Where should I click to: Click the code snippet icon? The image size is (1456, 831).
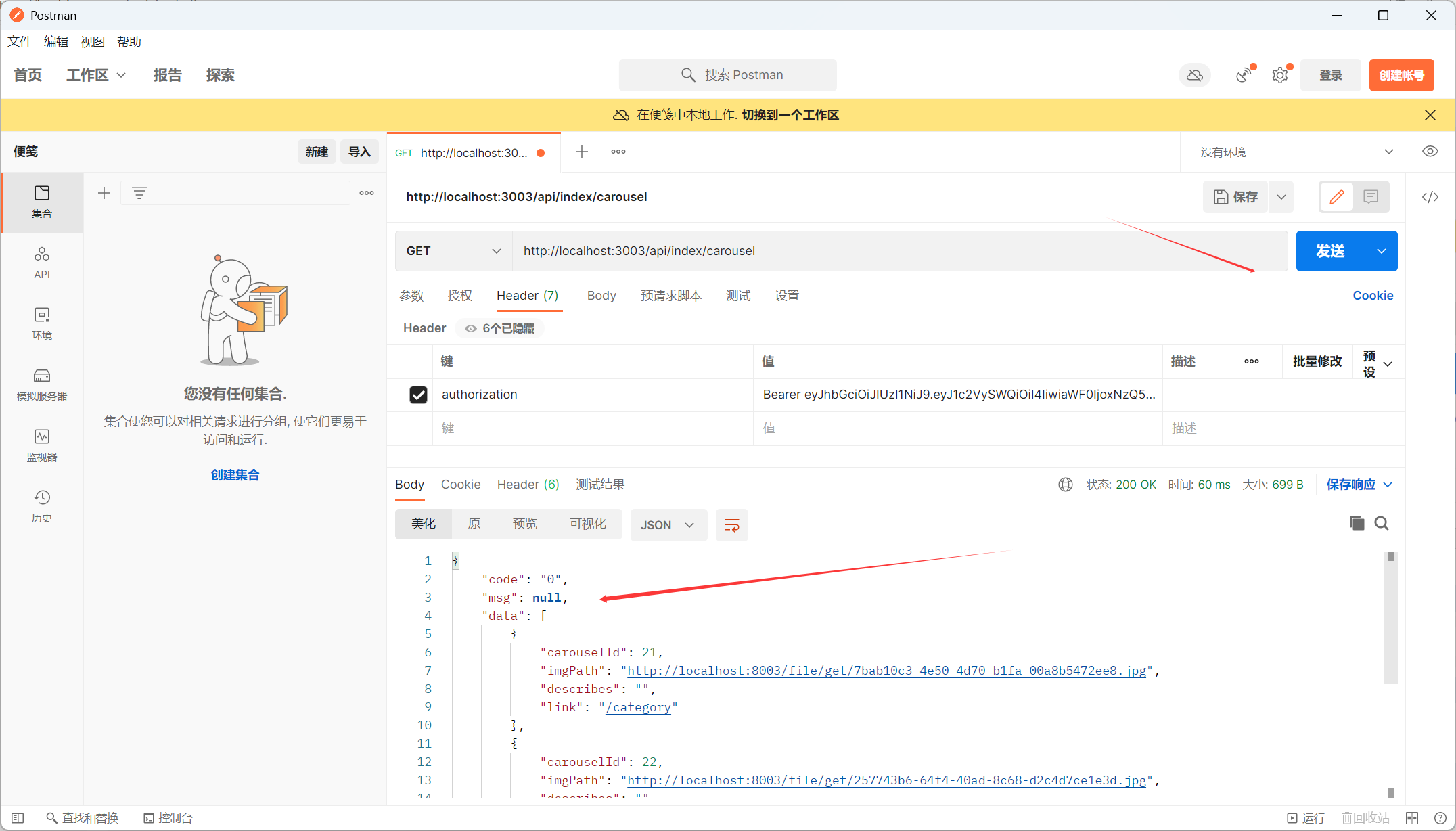click(1430, 197)
